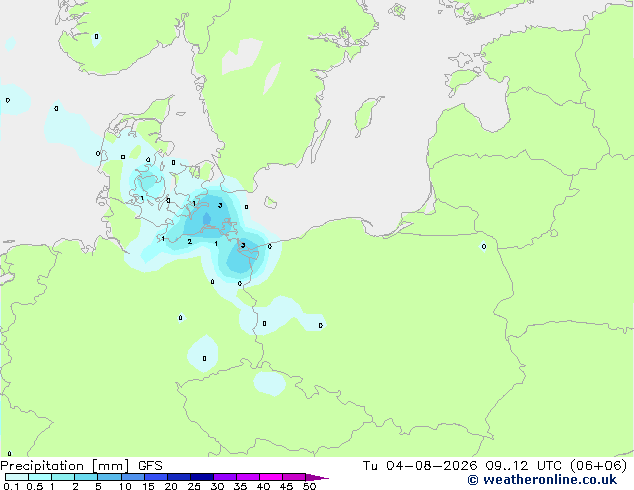Pick the 20 mm legend color box
This screenshot has width=634, height=490.
[x=178, y=477]
